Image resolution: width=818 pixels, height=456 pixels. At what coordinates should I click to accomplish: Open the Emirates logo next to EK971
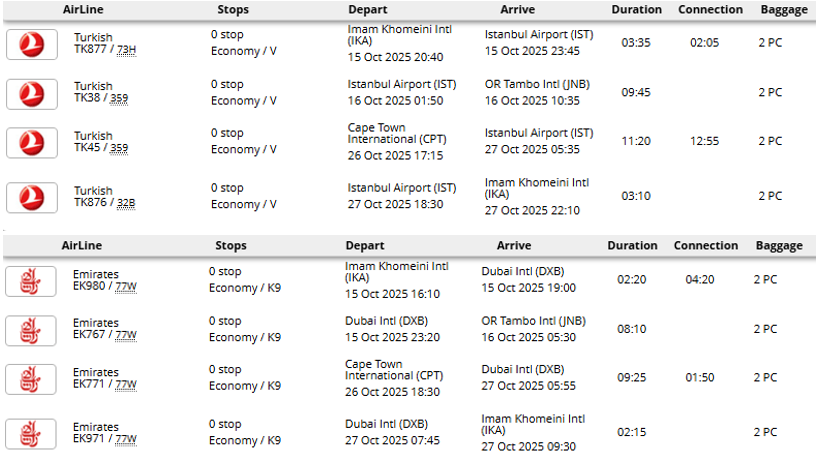click(30, 433)
